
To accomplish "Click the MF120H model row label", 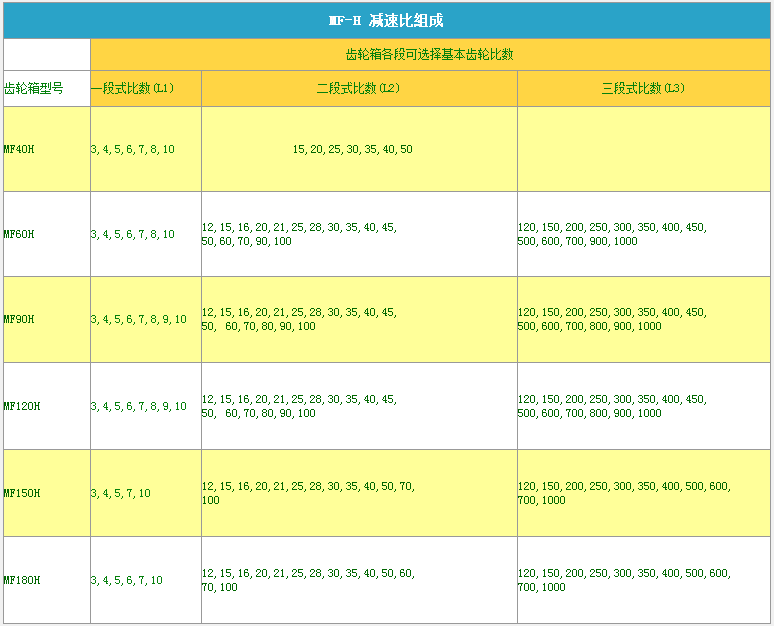I will [x=22, y=406].
